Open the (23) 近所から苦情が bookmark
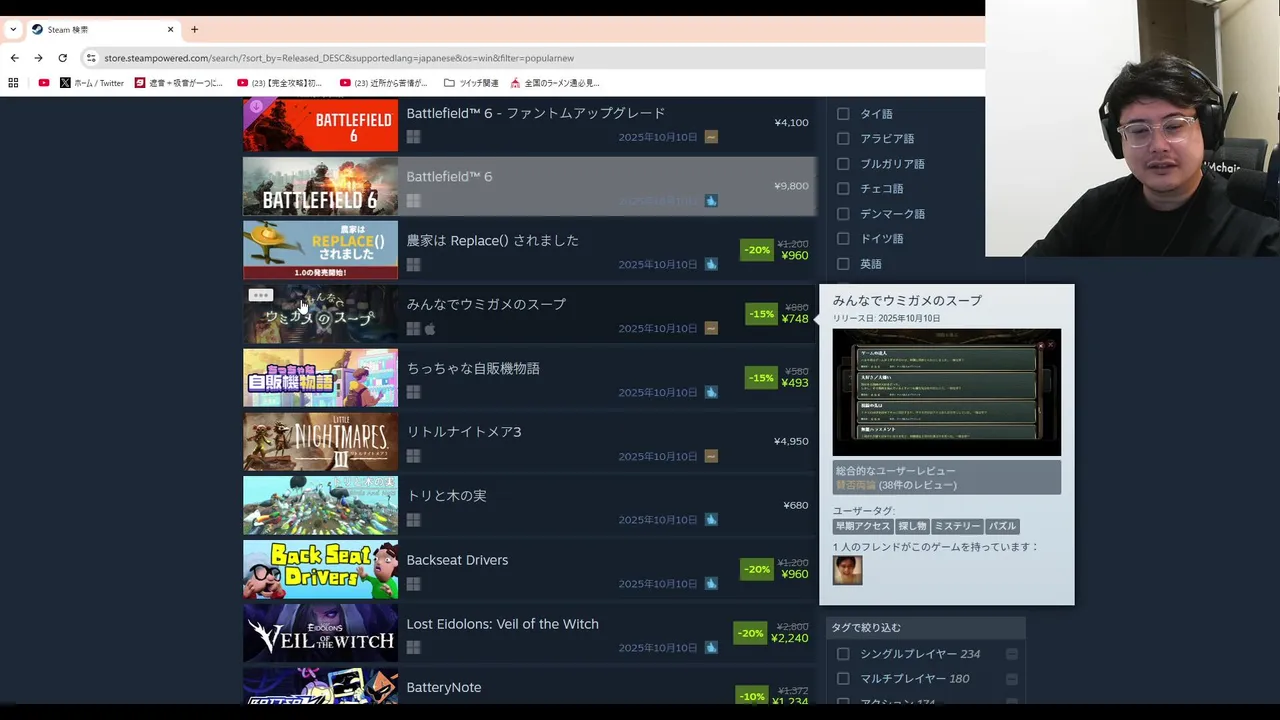 coord(383,83)
